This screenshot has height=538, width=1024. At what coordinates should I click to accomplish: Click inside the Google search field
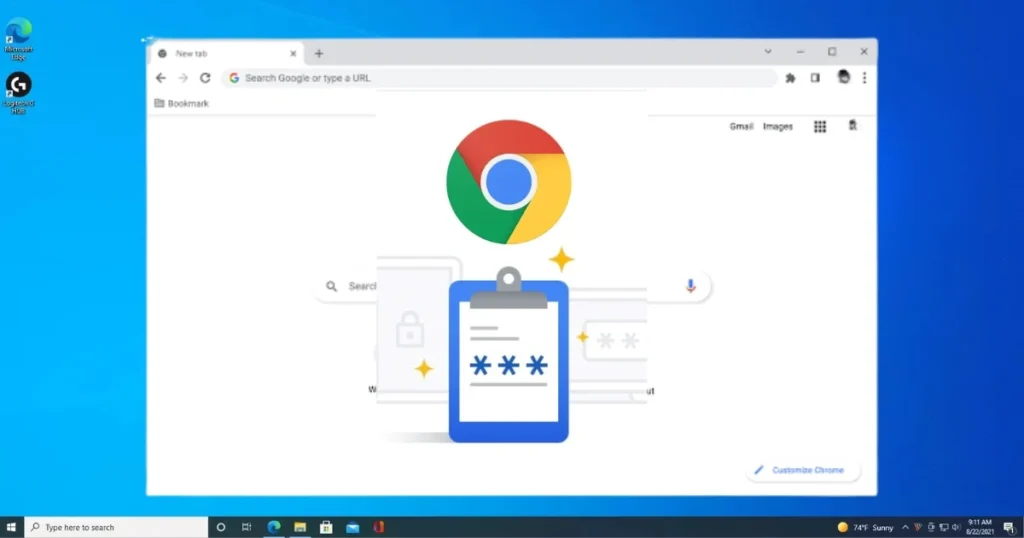[513, 286]
